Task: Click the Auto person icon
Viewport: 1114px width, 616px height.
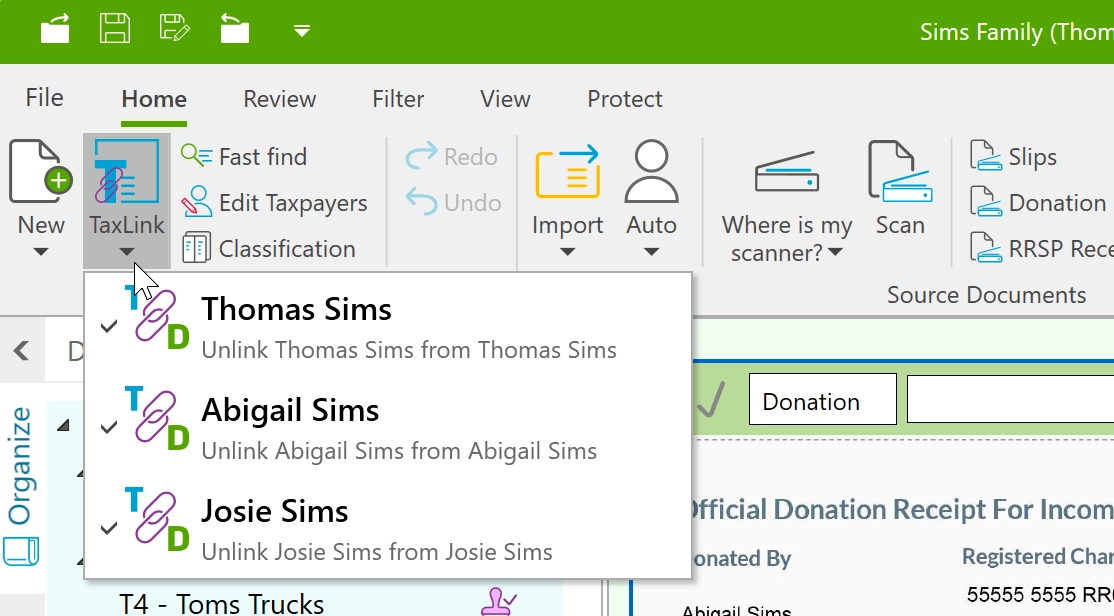Action: [x=651, y=172]
